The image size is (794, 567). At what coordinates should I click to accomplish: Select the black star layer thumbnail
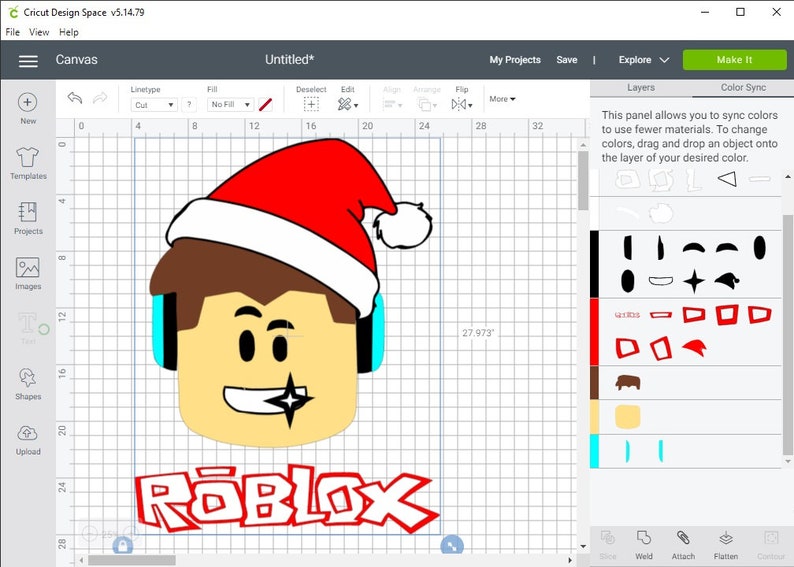click(x=694, y=281)
